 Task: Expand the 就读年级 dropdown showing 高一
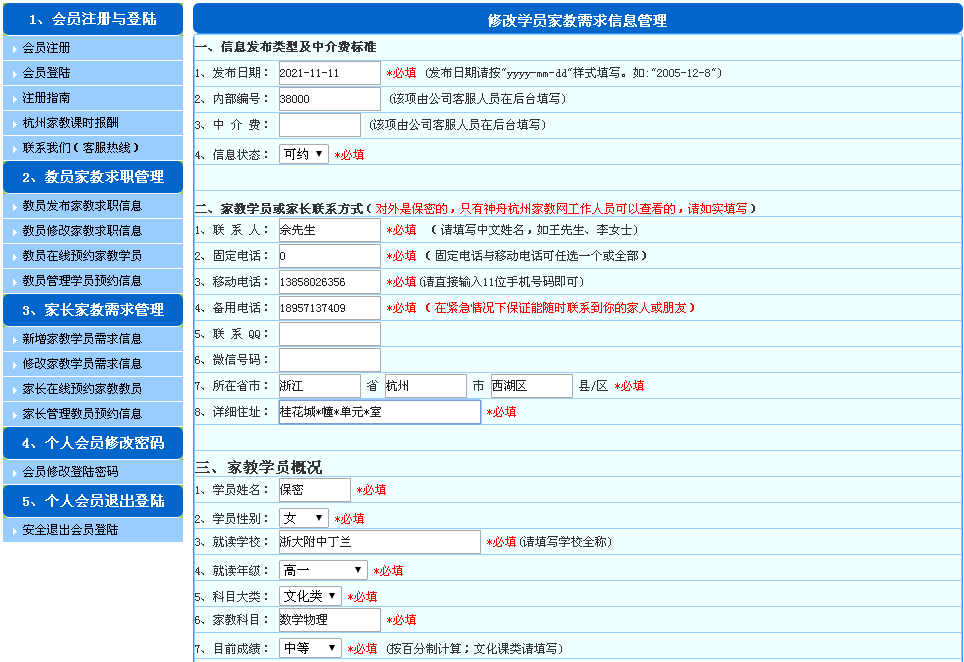tap(324, 570)
